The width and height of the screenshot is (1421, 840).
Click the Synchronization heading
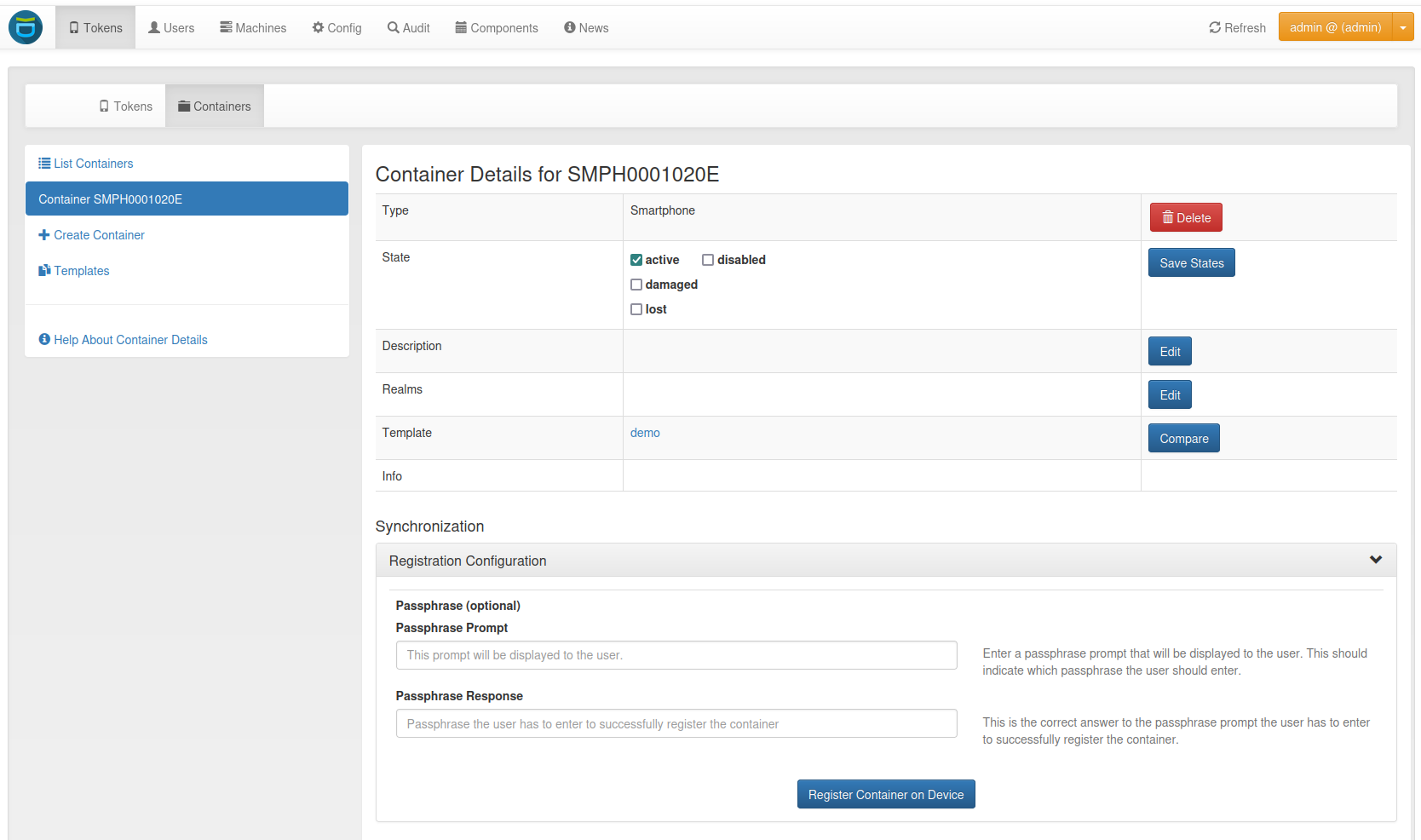(x=429, y=526)
